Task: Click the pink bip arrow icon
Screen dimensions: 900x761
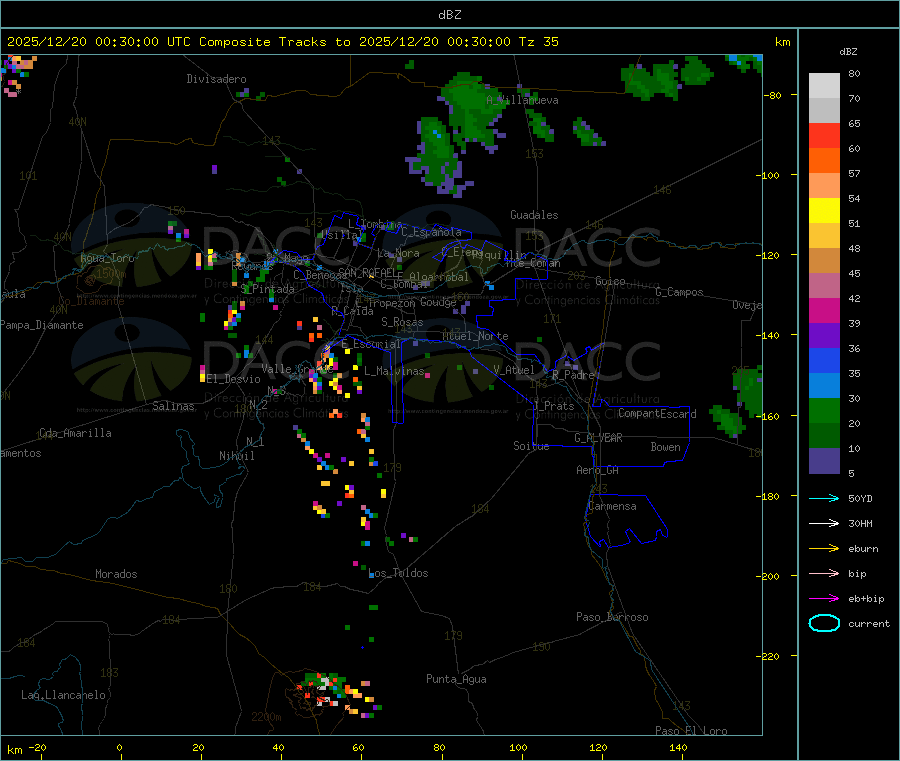Action: pyautogui.click(x=824, y=573)
